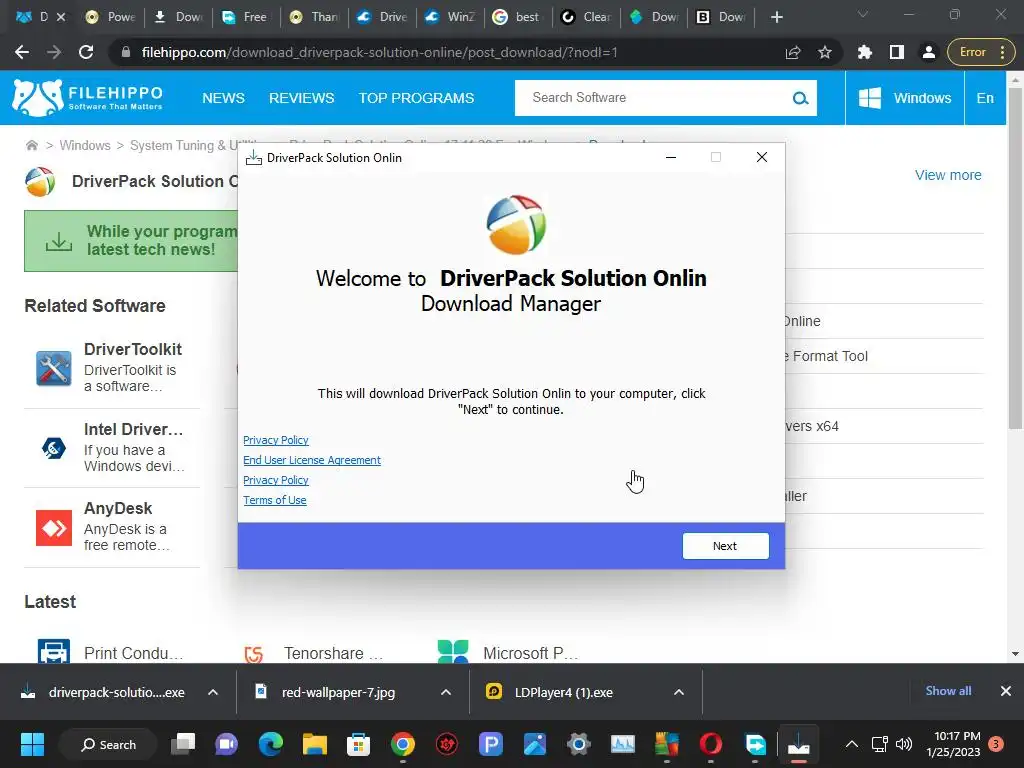Click the Error update button
The image size is (1024, 768).
(x=980, y=52)
